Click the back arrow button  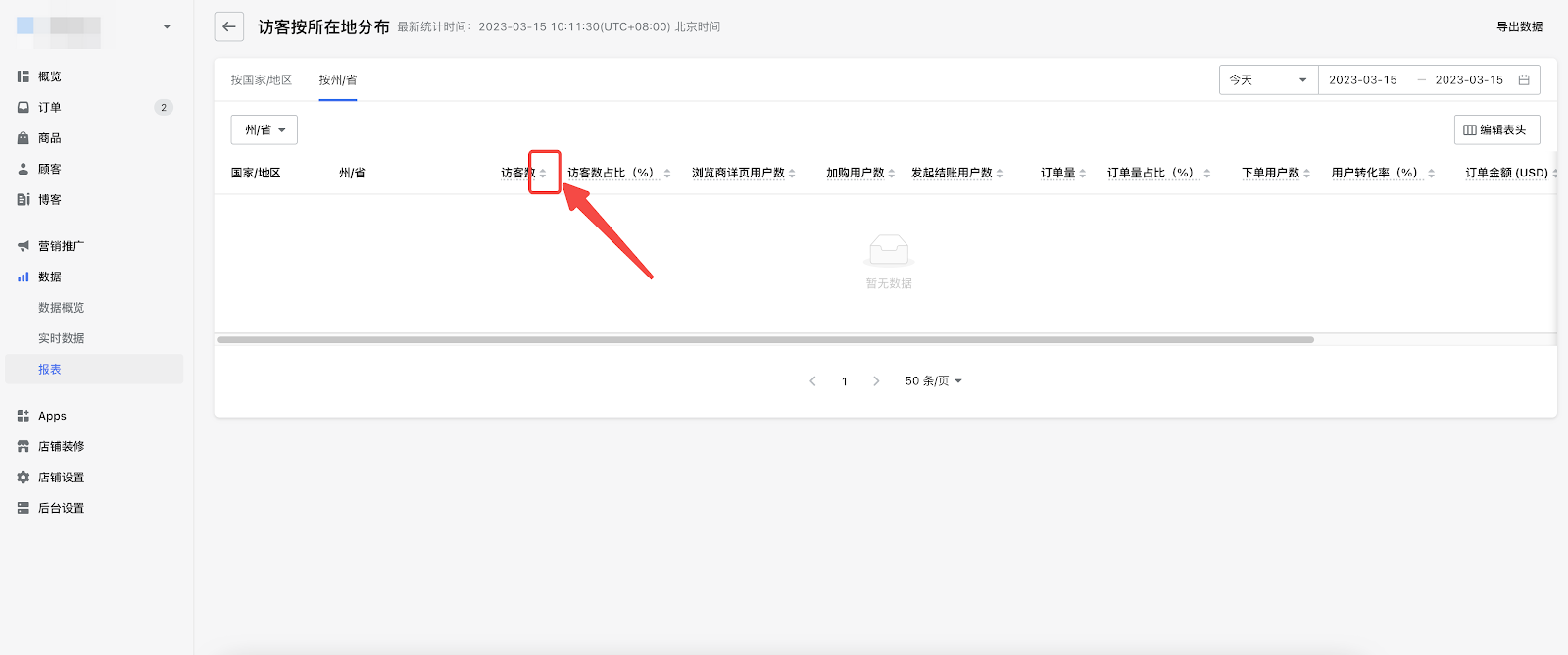(228, 27)
